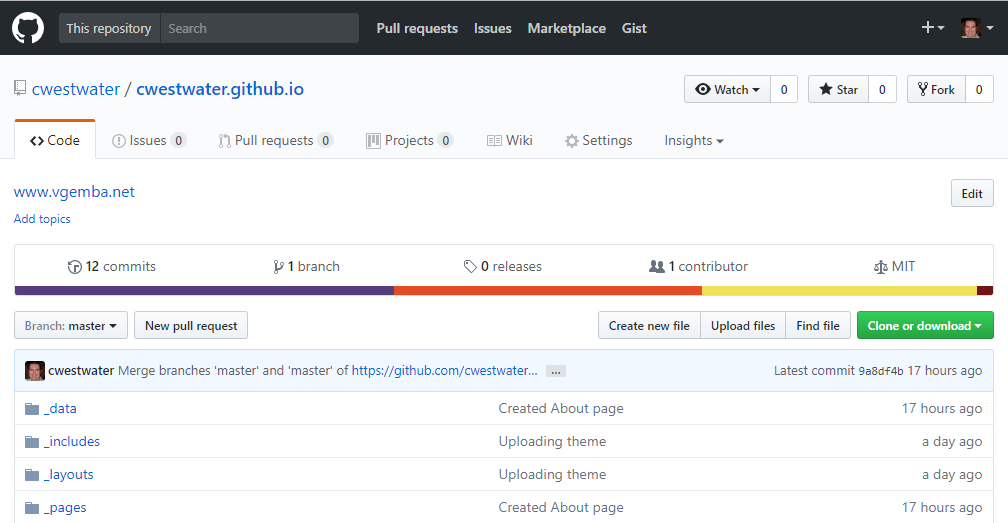The image size is (1008, 523).
Task: Open the _layouts folder
Action: pyautogui.click(x=69, y=475)
